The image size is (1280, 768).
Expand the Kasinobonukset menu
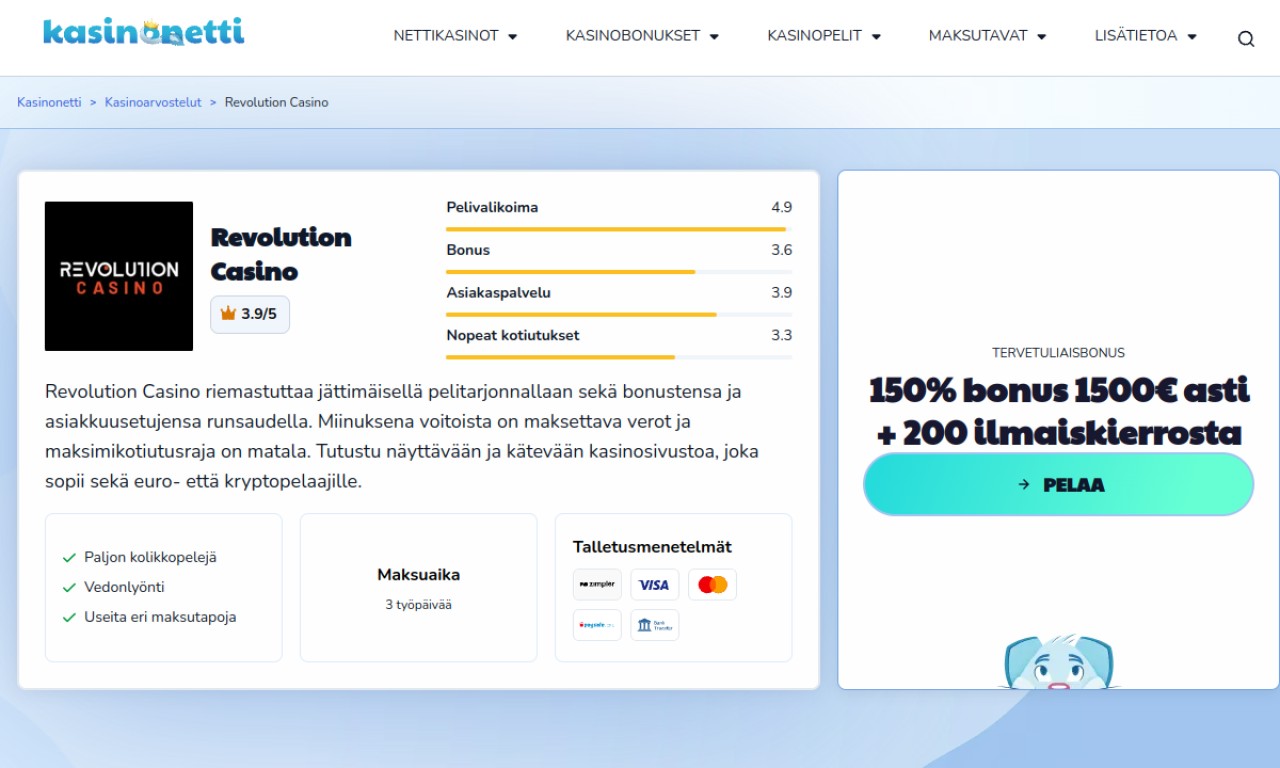coord(642,36)
